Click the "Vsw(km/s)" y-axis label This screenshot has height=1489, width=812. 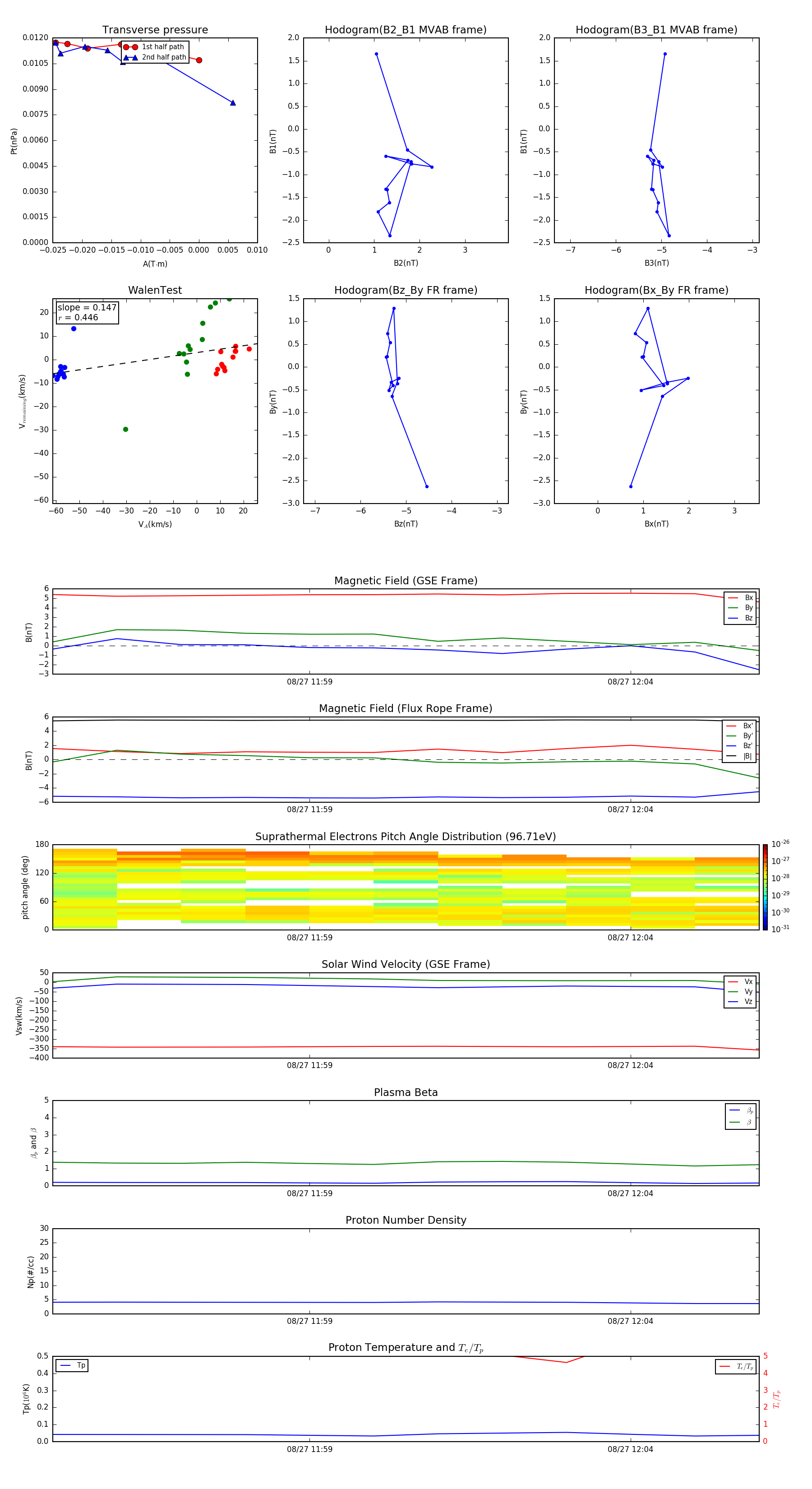point(19,1016)
